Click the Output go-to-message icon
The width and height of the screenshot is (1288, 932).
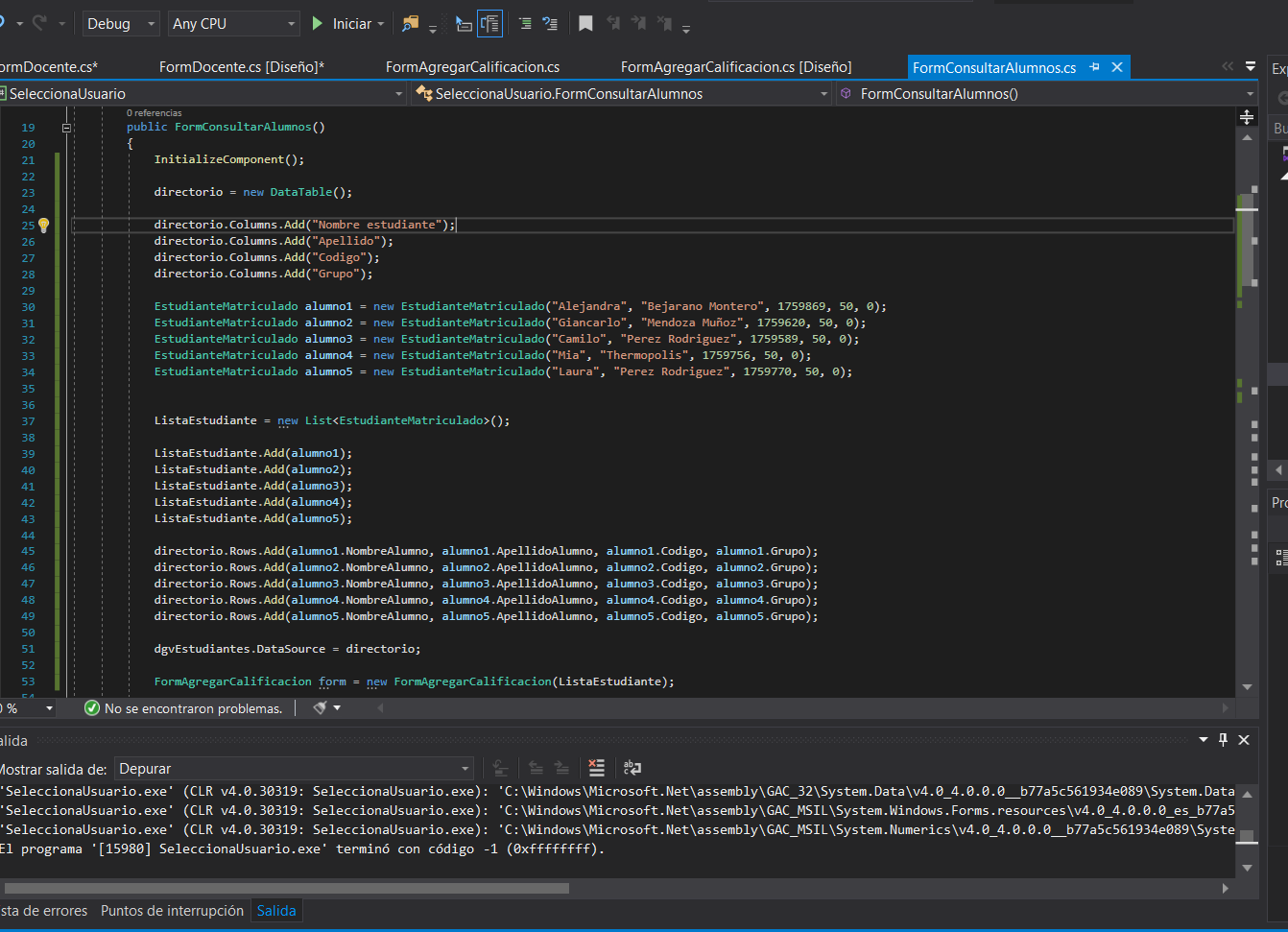[500, 768]
